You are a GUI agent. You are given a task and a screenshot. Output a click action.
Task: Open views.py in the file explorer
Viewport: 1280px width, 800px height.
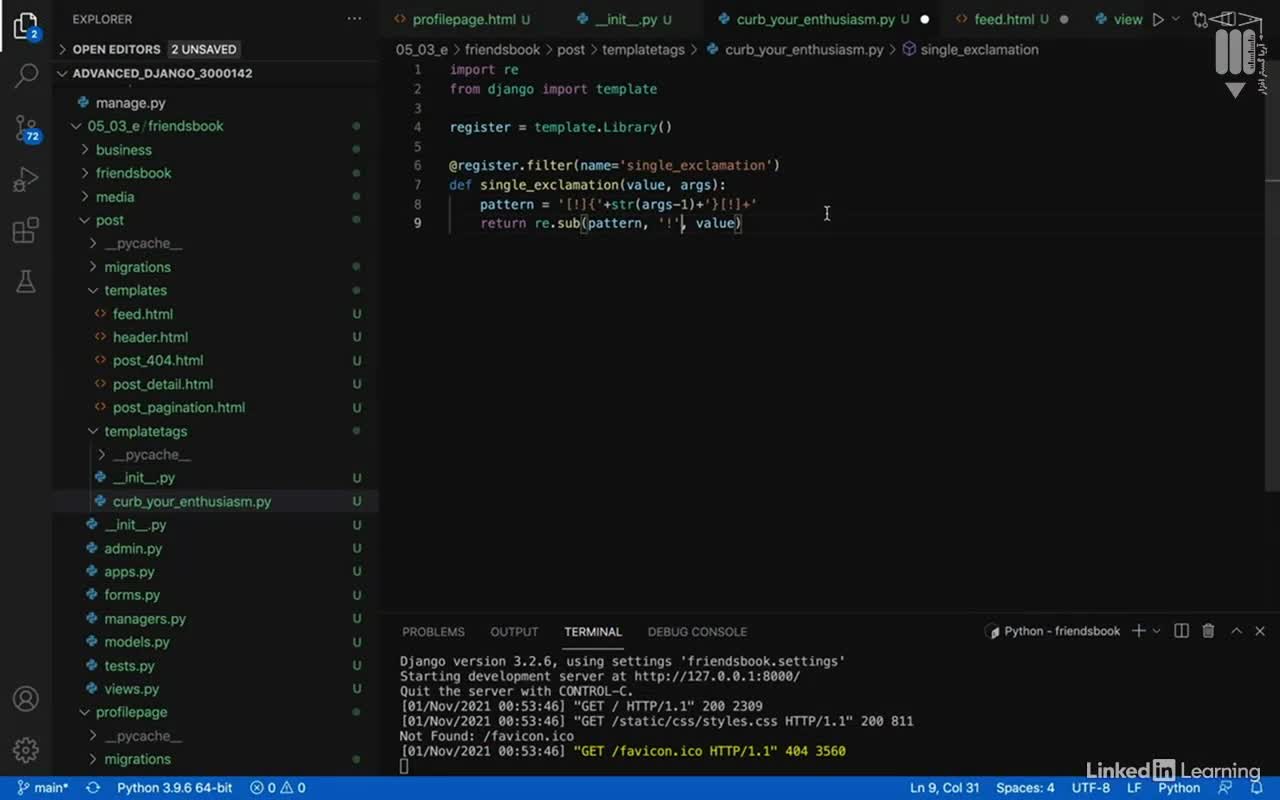131,689
